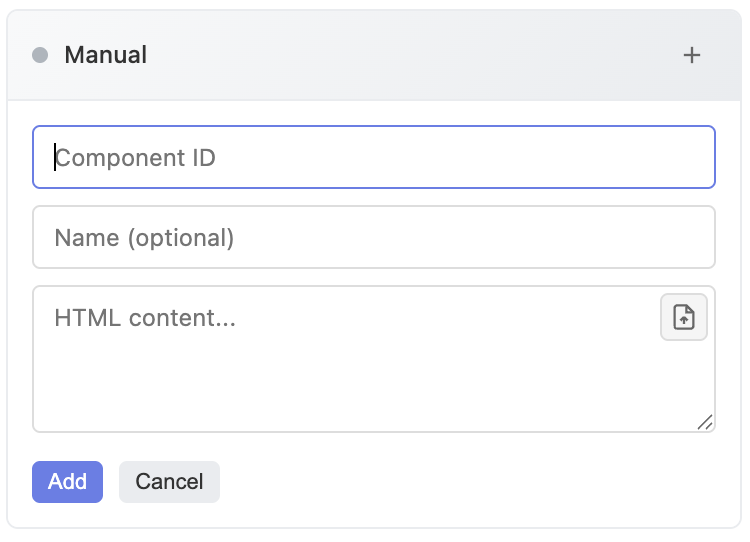750x542 pixels.
Task: Select the Component ID text box
Action: [374, 157]
